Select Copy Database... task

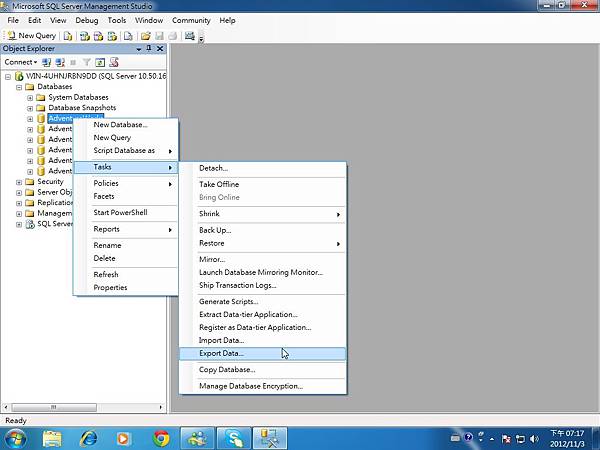pos(262,370)
